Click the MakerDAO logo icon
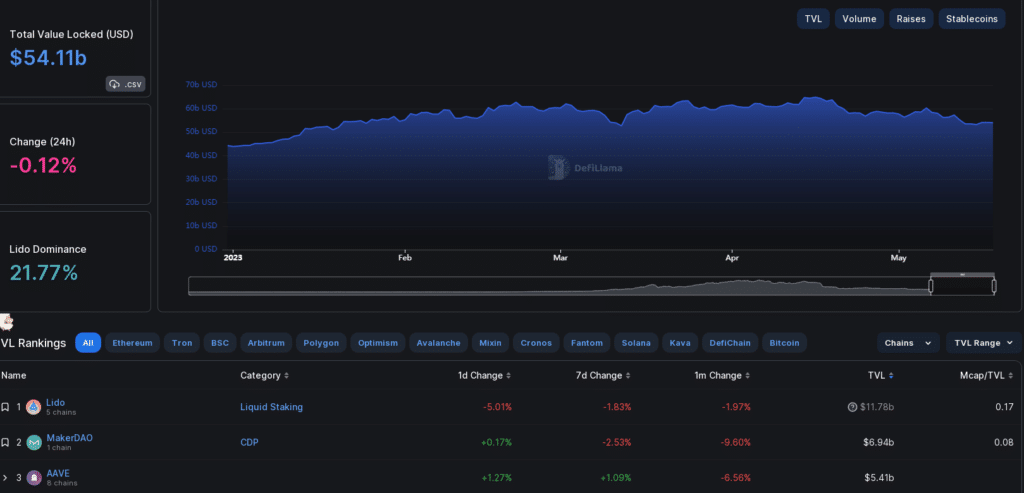 [x=33, y=442]
